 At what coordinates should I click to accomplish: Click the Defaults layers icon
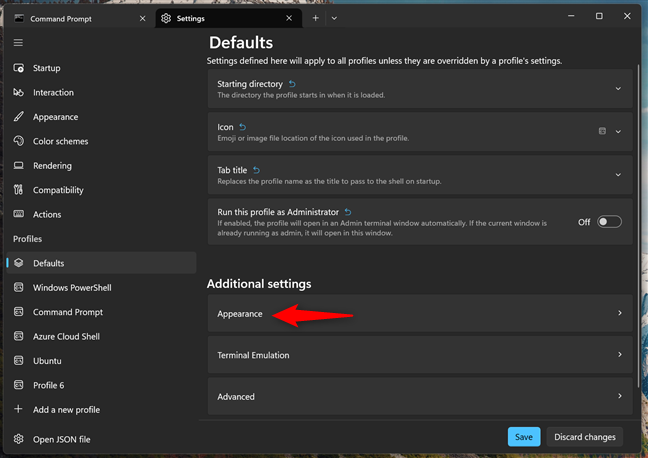19,263
